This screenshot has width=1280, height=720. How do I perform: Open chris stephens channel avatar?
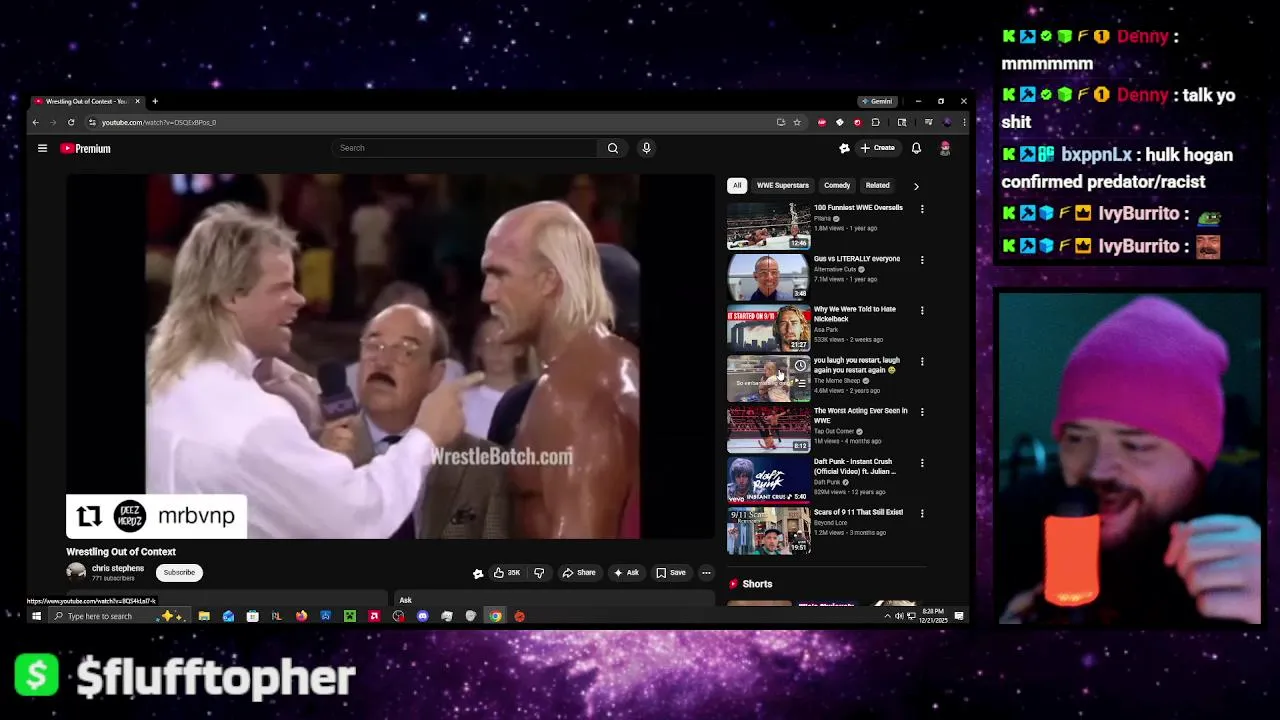(76, 572)
